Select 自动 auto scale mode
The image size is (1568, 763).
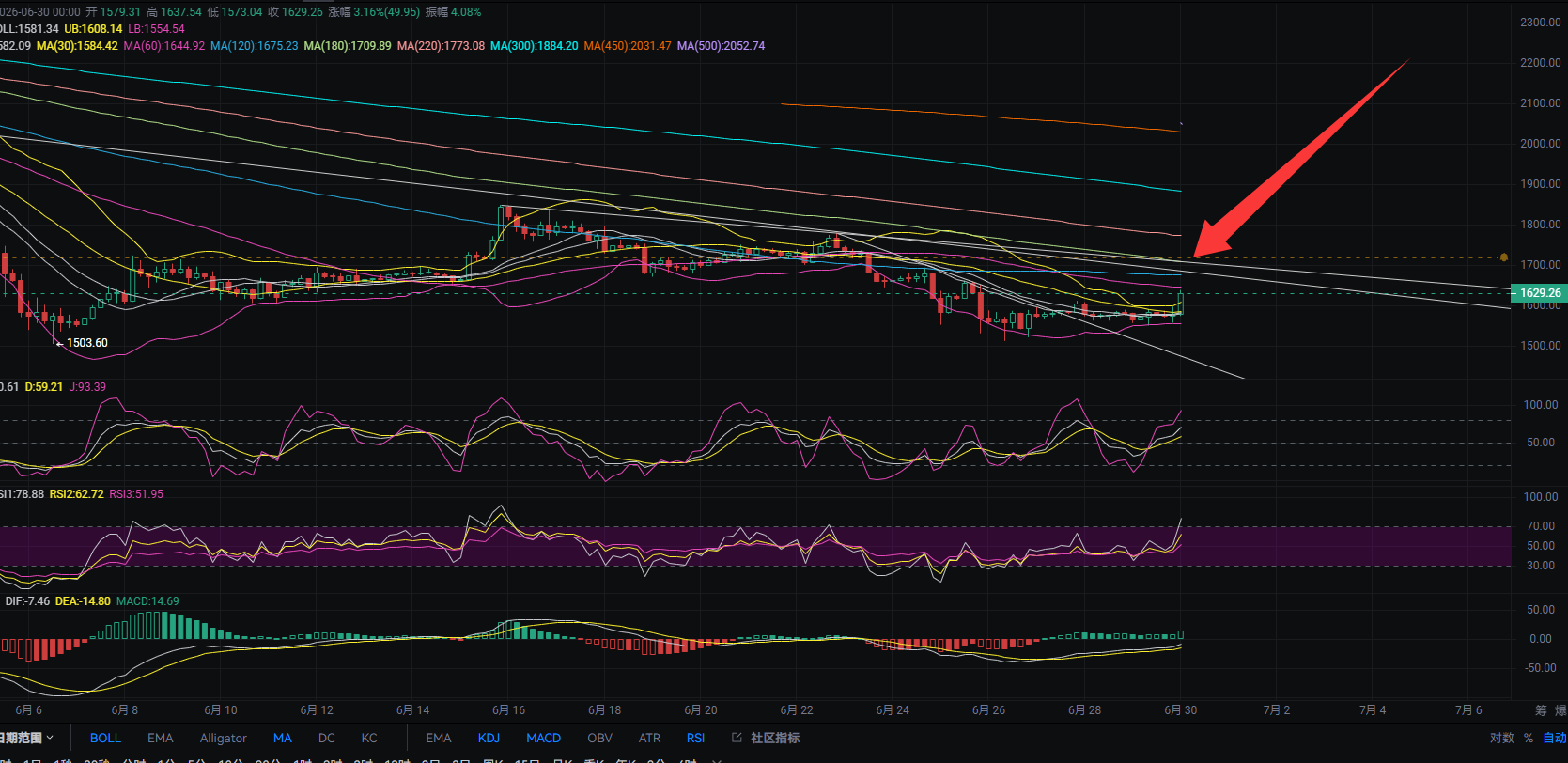point(1555,738)
